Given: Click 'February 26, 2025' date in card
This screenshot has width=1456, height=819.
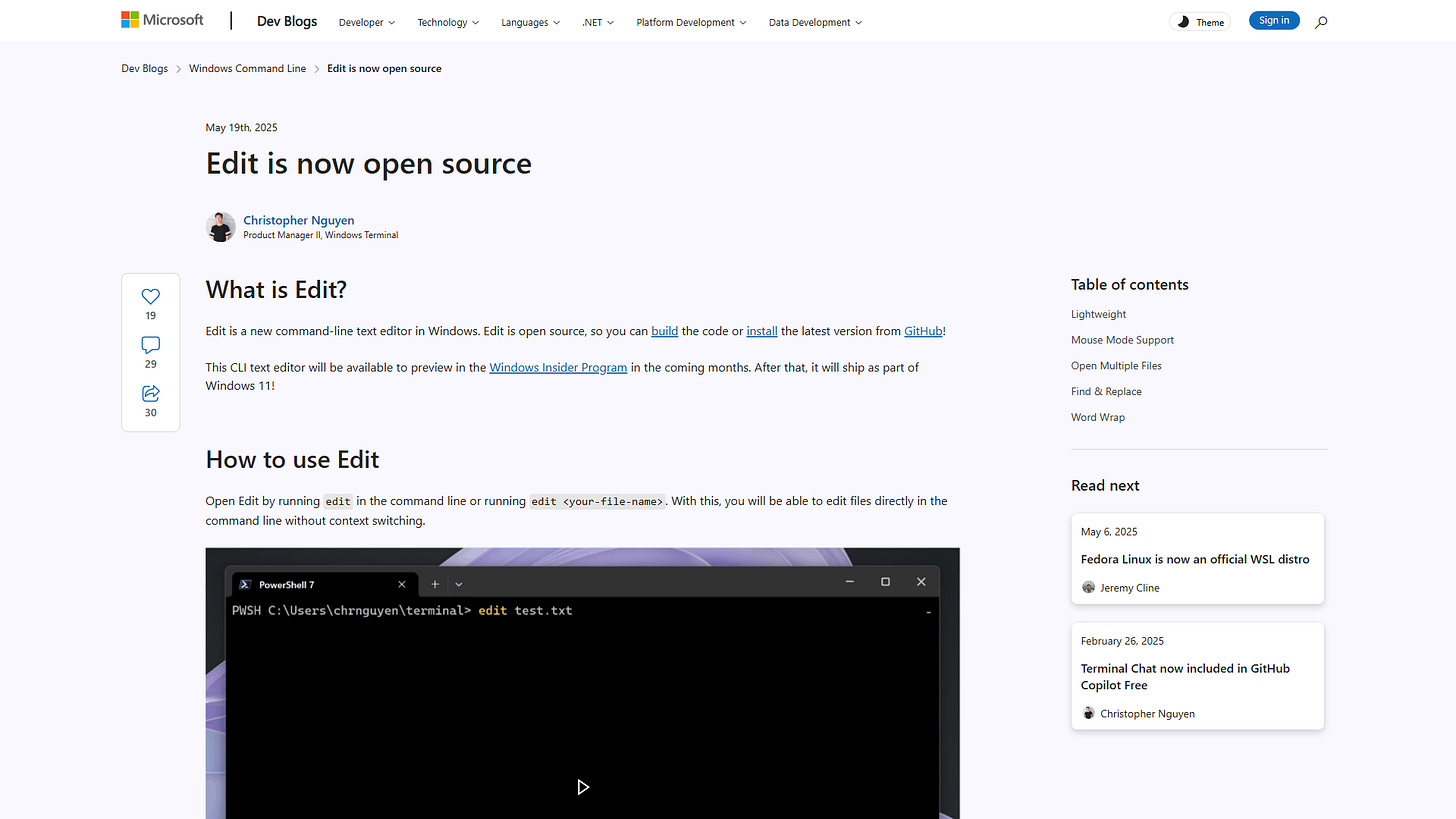Looking at the screenshot, I should [x=1122, y=641].
